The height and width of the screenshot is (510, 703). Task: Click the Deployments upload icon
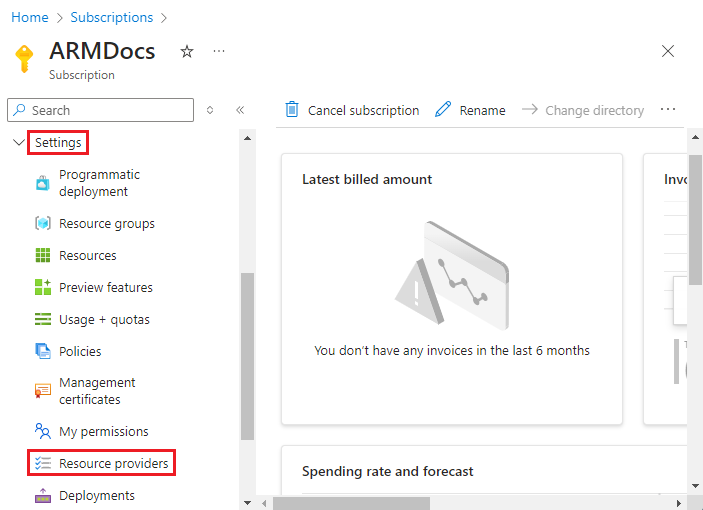[43, 495]
